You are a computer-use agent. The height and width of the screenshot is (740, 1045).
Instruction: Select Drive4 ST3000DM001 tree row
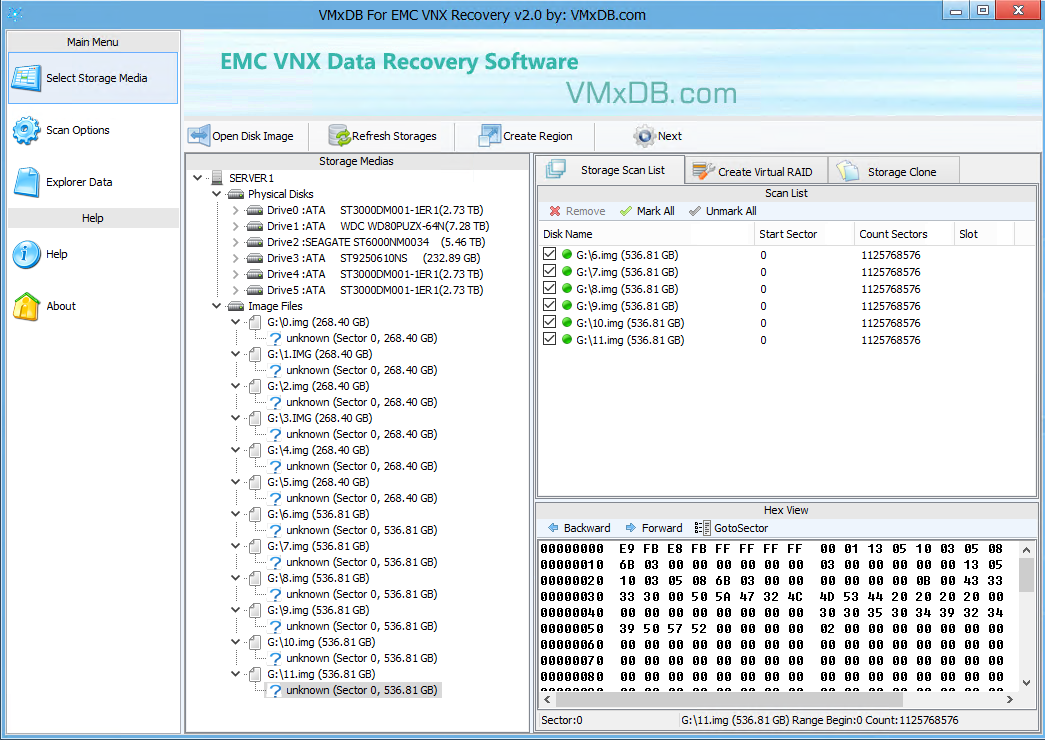[375, 274]
